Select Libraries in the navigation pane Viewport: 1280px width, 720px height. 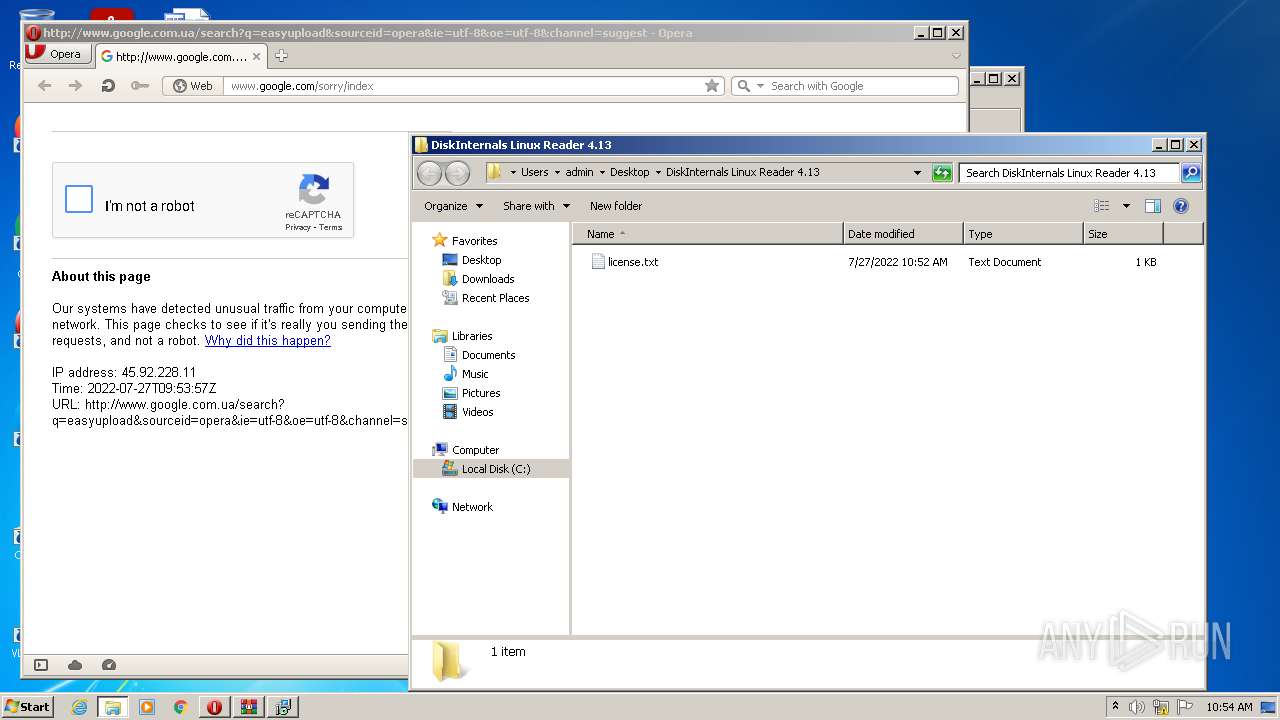pyautogui.click(x=462, y=336)
